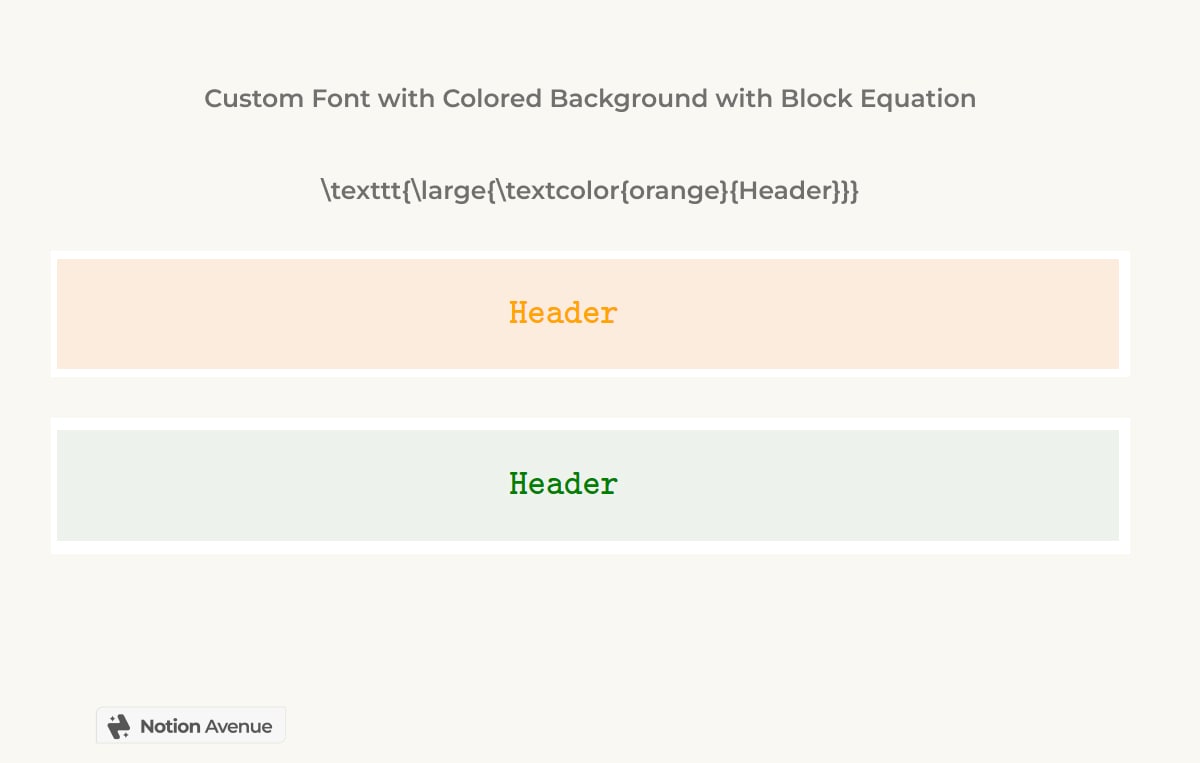Image resolution: width=1200 pixels, height=763 pixels.
Task: Click the \texttt command in the code line
Action: [x=360, y=190]
